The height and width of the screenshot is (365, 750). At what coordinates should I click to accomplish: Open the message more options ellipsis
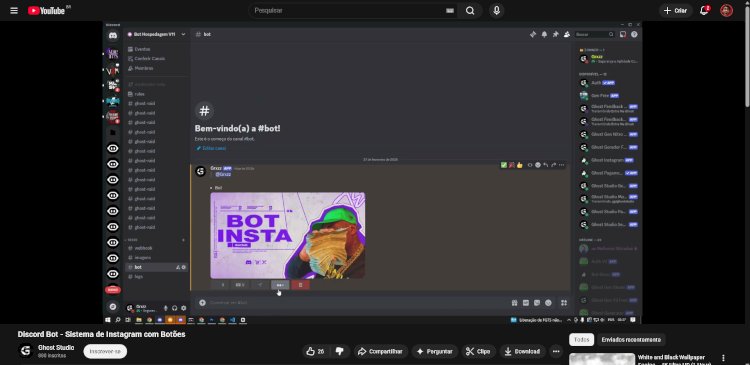pyautogui.click(x=562, y=165)
